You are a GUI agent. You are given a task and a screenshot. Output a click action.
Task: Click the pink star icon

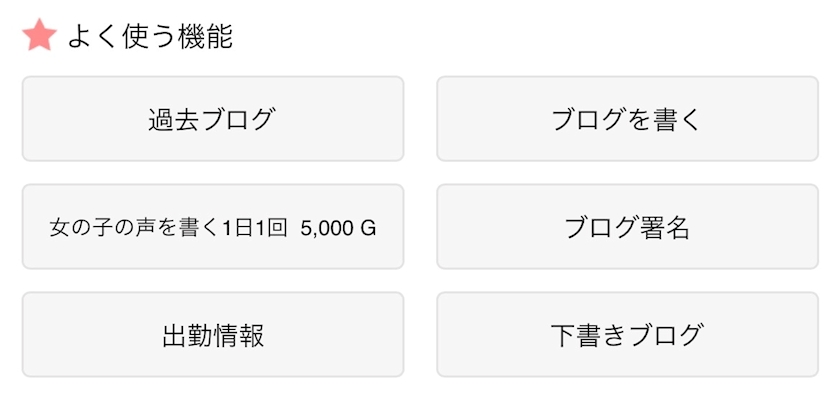(40, 35)
